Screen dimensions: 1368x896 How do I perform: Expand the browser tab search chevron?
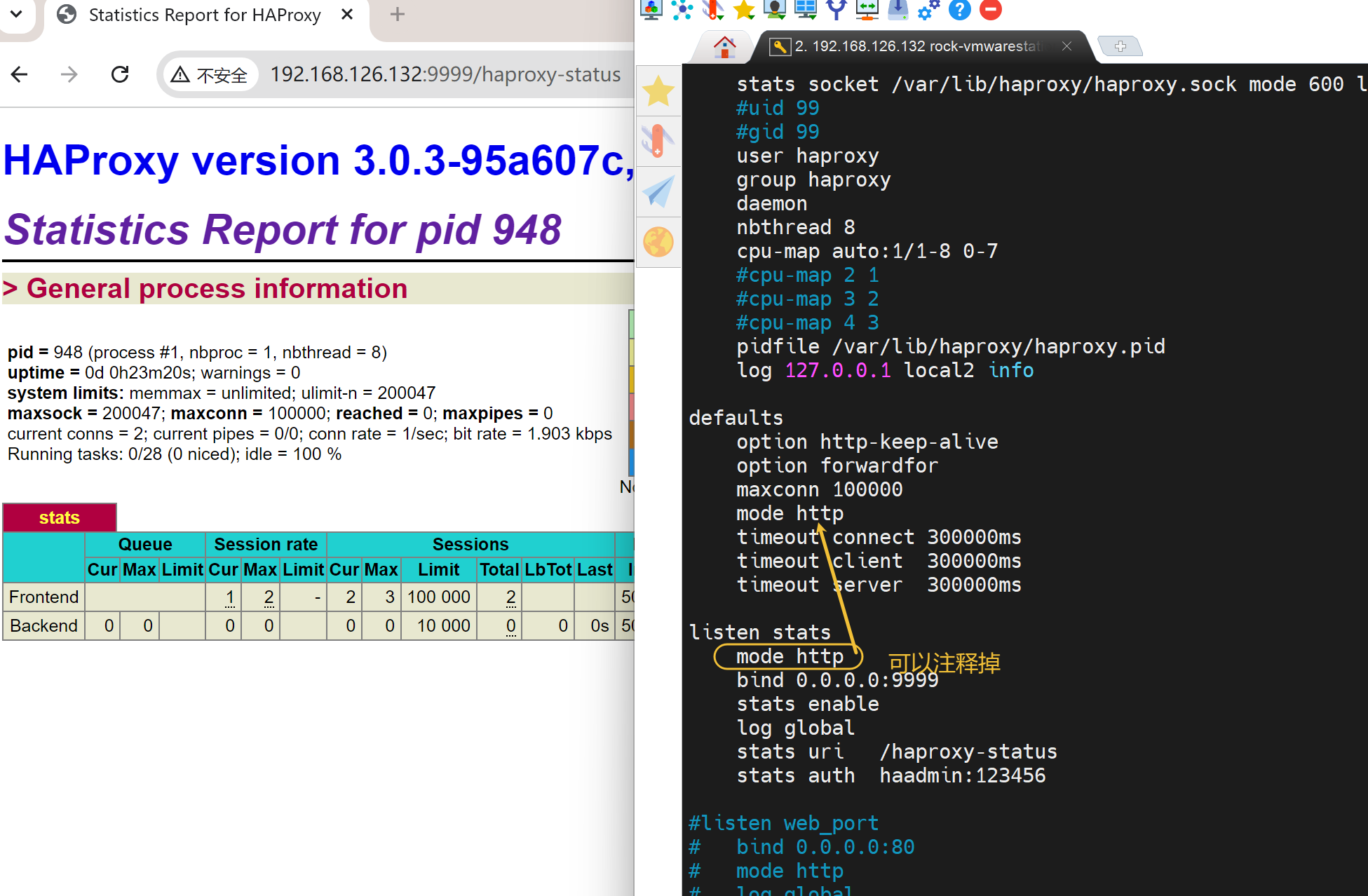click(15, 14)
